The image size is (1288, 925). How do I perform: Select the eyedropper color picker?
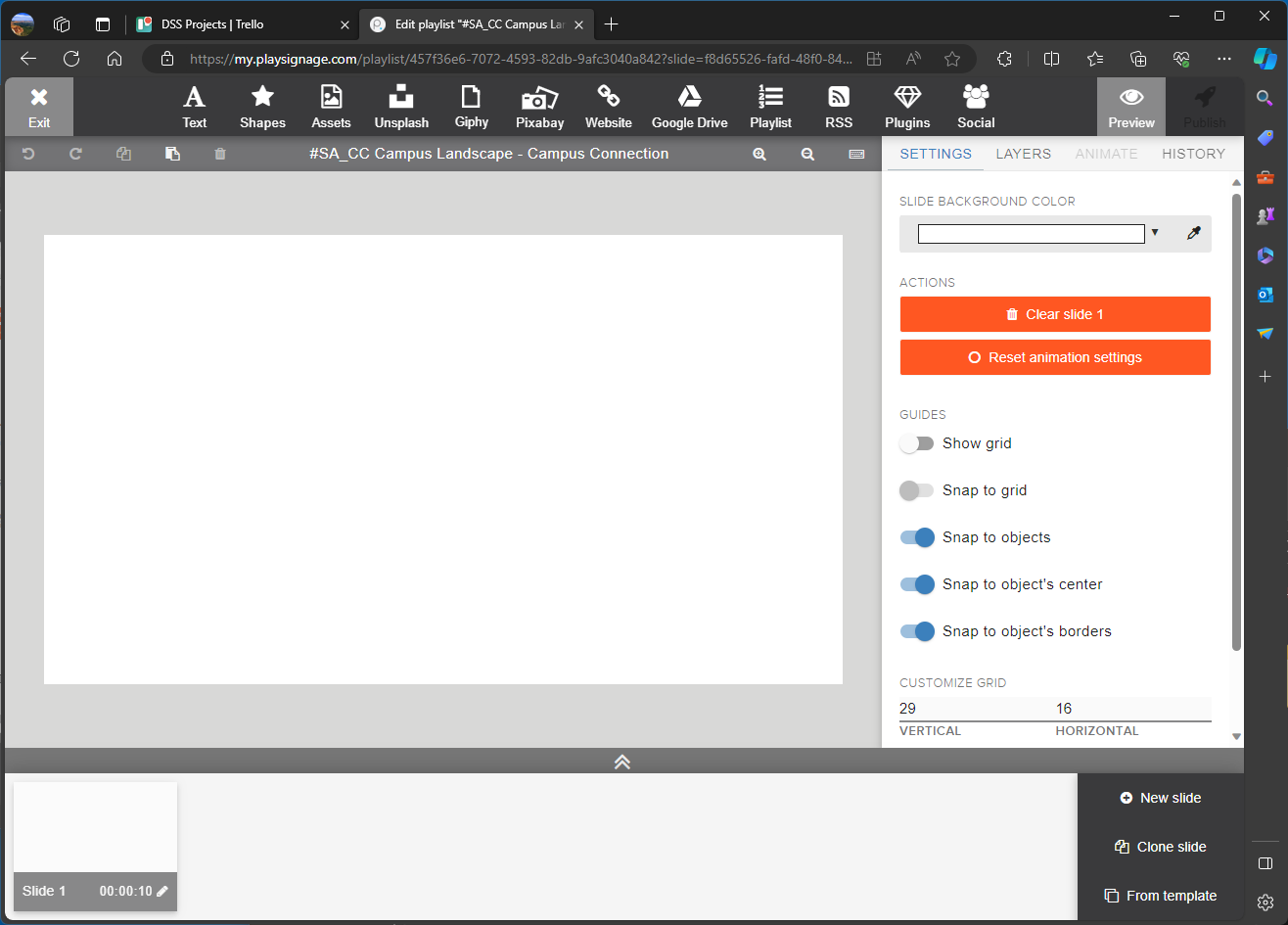tap(1193, 234)
